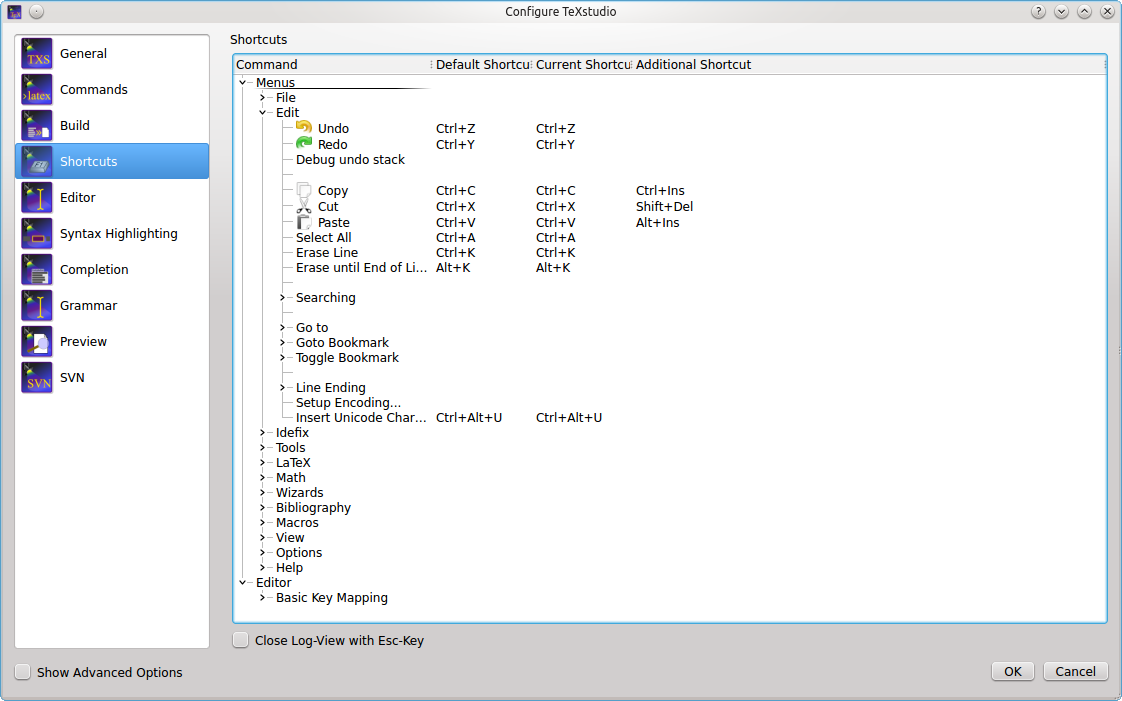
Task: Toggle Show Advanced Options checkbox
Action: pos(23,672)
